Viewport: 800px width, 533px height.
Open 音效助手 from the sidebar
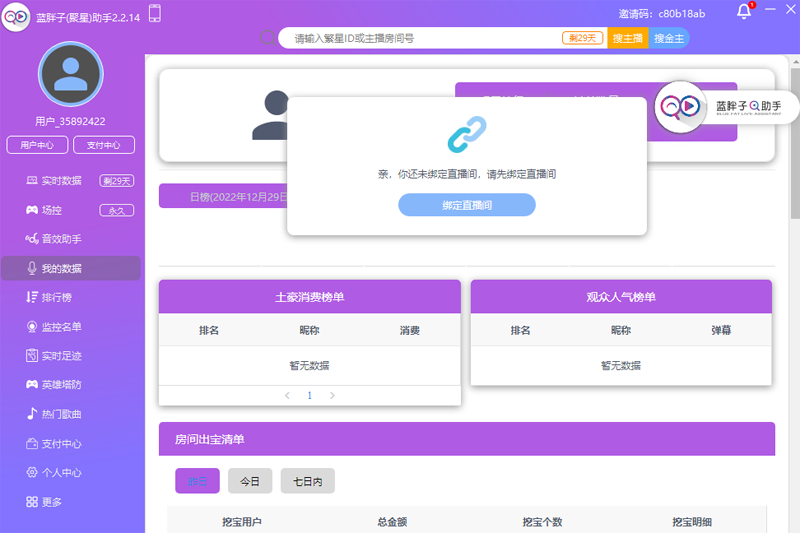(x=60, y=239)
